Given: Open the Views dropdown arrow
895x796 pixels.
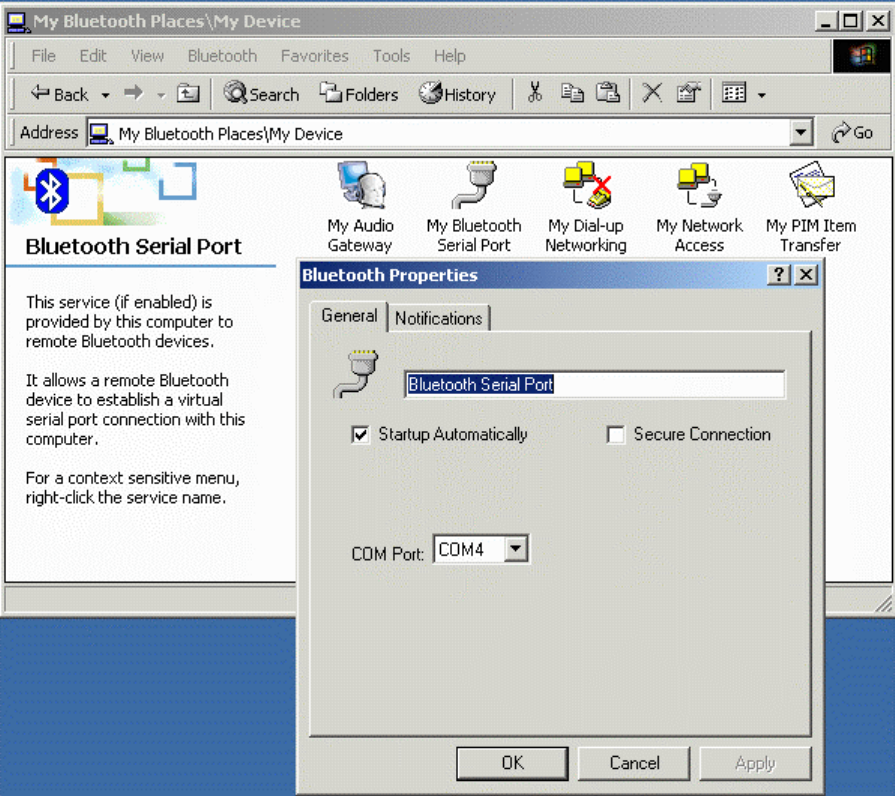Looking at the screenshot, I should 761,95.
